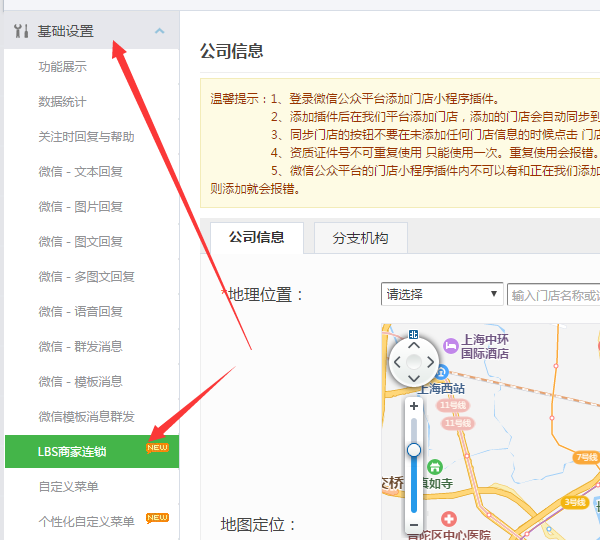600x540 pixels.
Task: Switch to the 分支机构 tab
Action: 360,238
